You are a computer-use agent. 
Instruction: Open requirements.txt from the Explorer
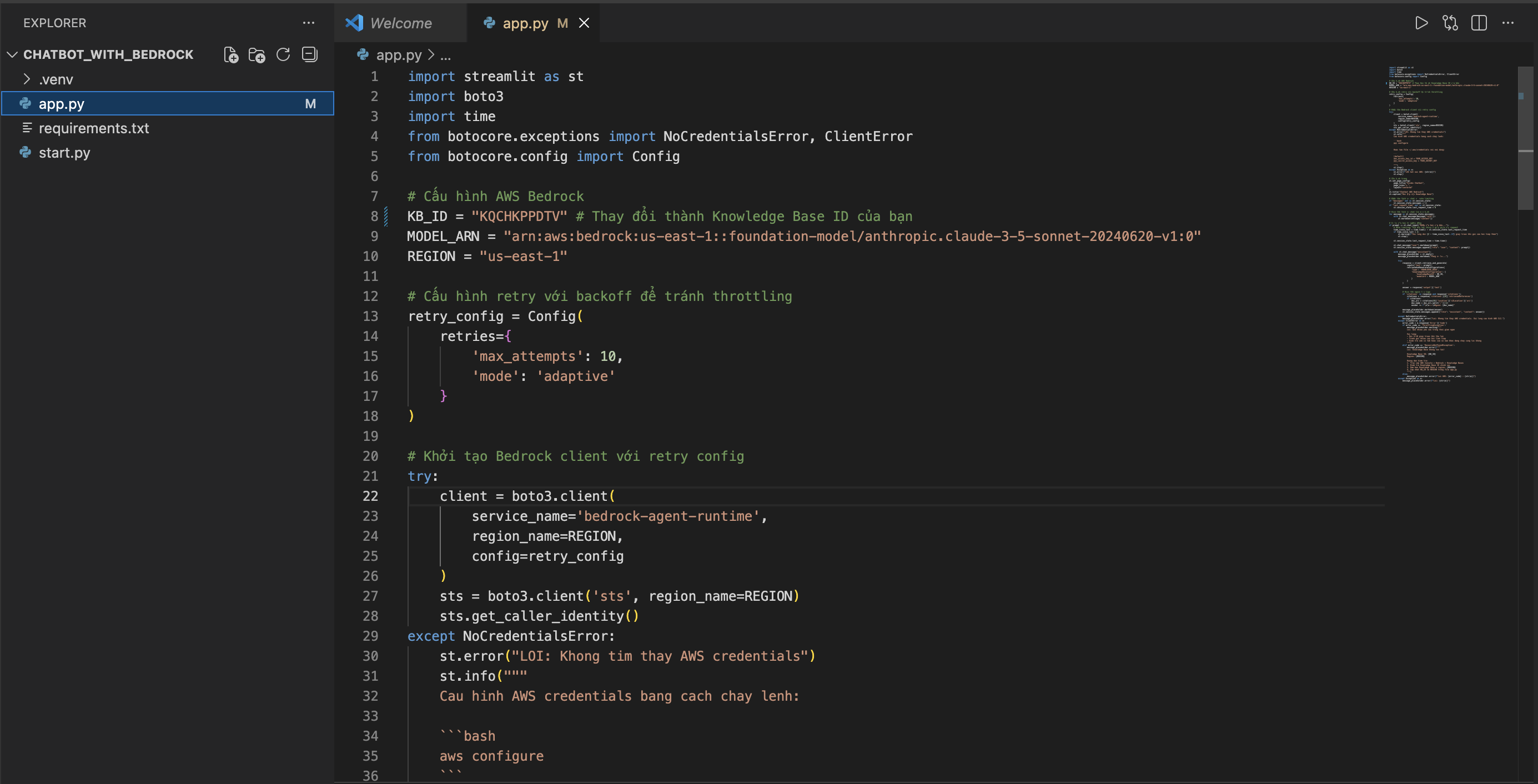(x=94, y=128)
